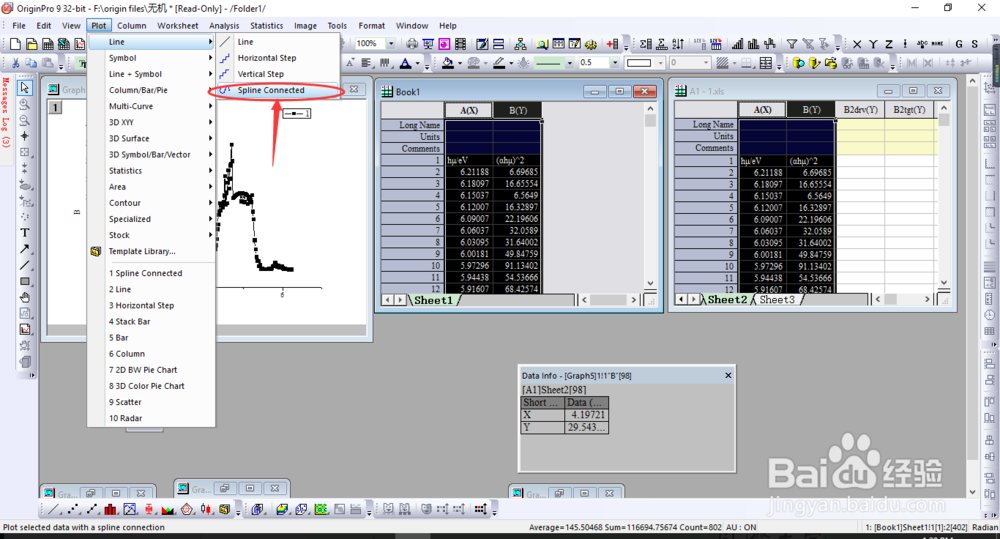Select the Line drawing tool
Image resolution: width=1000 pixels, height=539 pixels.
pos(24,265)
